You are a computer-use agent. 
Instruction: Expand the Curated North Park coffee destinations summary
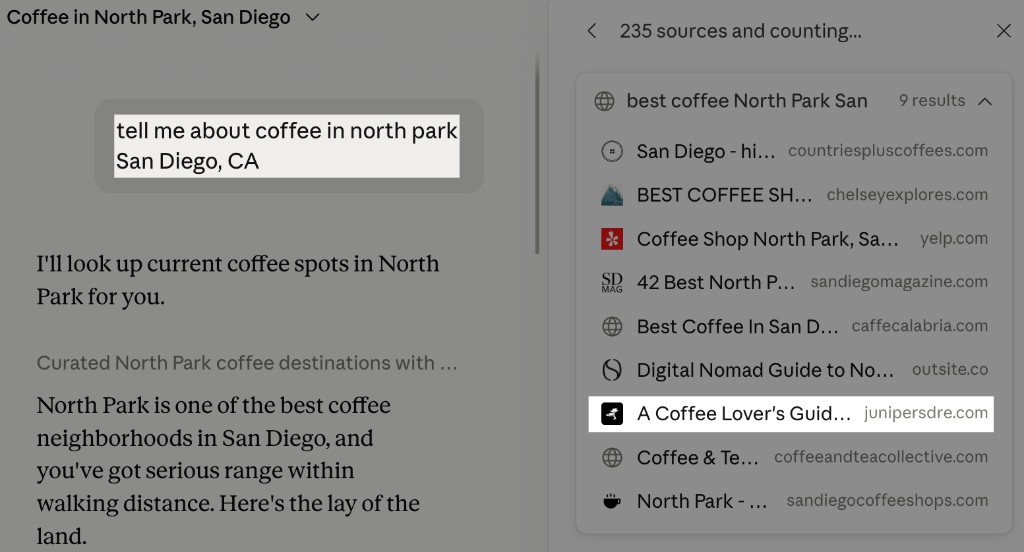pos(247,363)
